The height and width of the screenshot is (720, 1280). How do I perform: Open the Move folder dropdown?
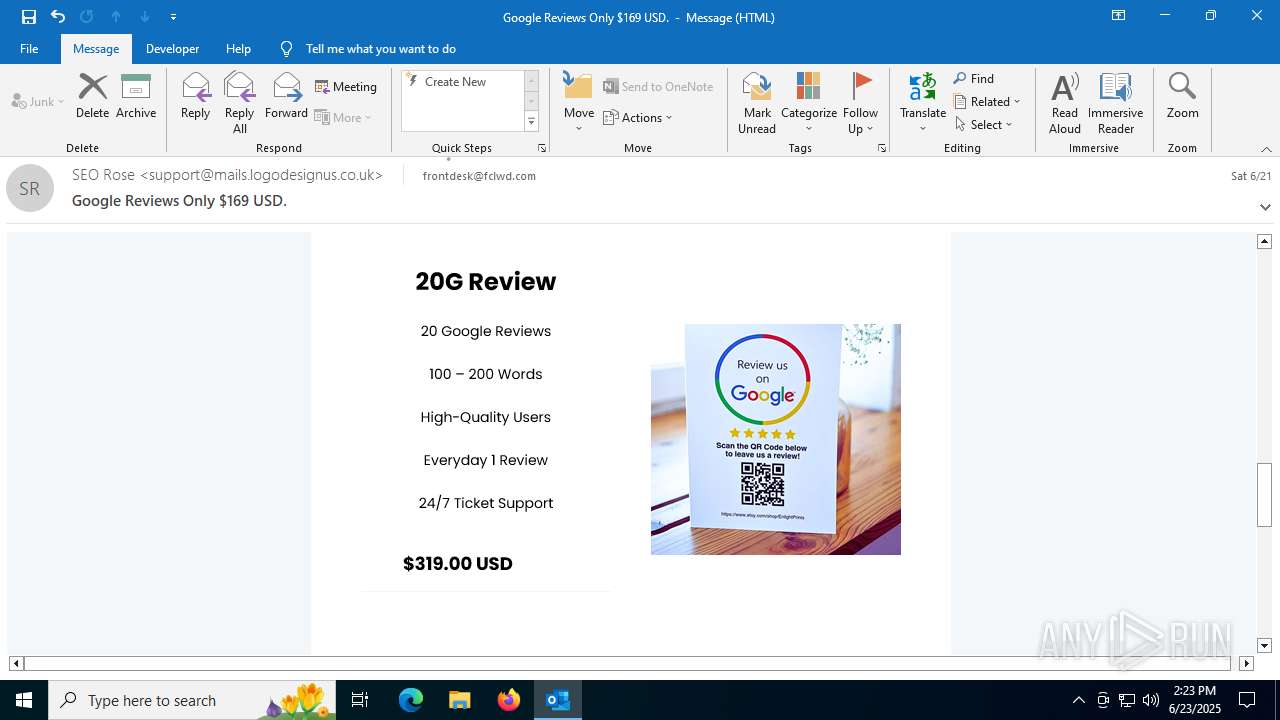tap(578, 103)
